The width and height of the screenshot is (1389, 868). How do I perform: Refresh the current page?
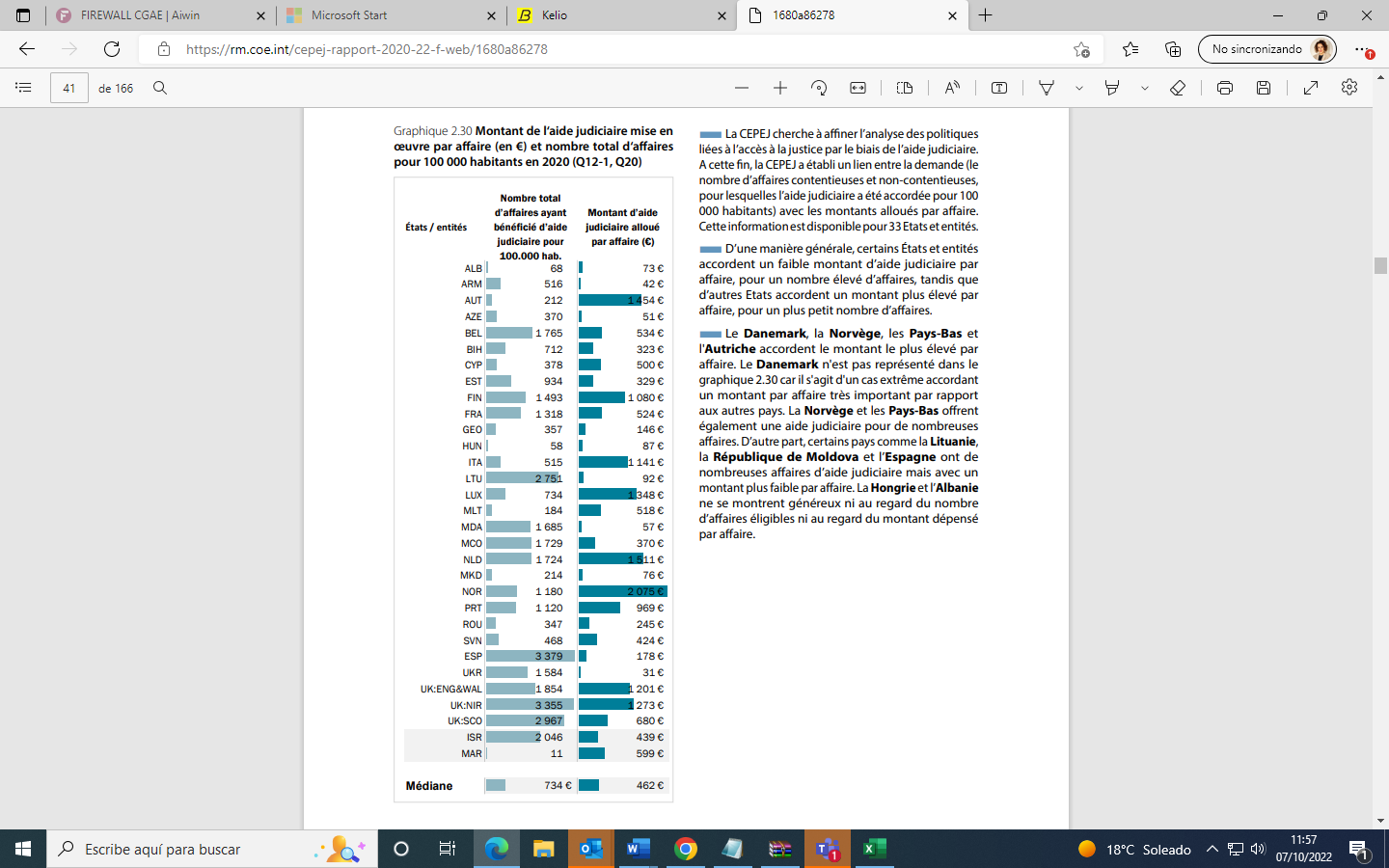112,49
